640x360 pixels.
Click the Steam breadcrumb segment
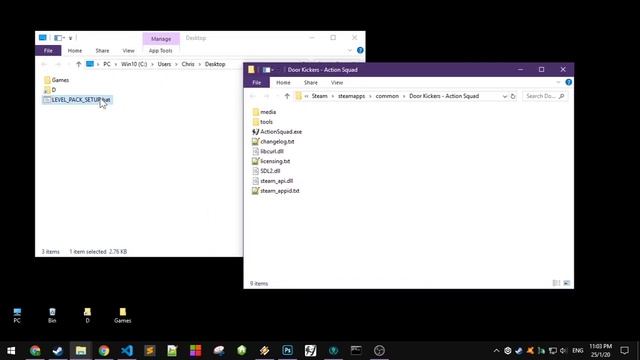[x=320, y=96]
